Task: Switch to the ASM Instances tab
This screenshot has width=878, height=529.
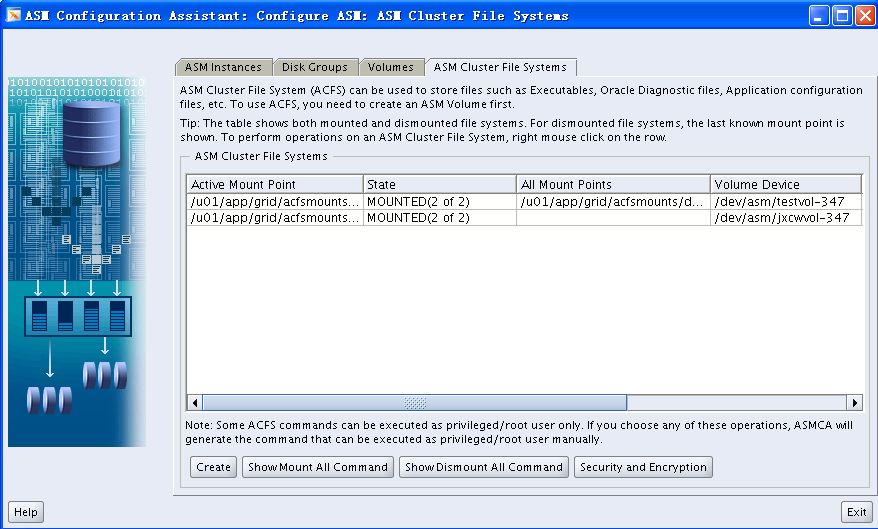Action: coord(223,67)
